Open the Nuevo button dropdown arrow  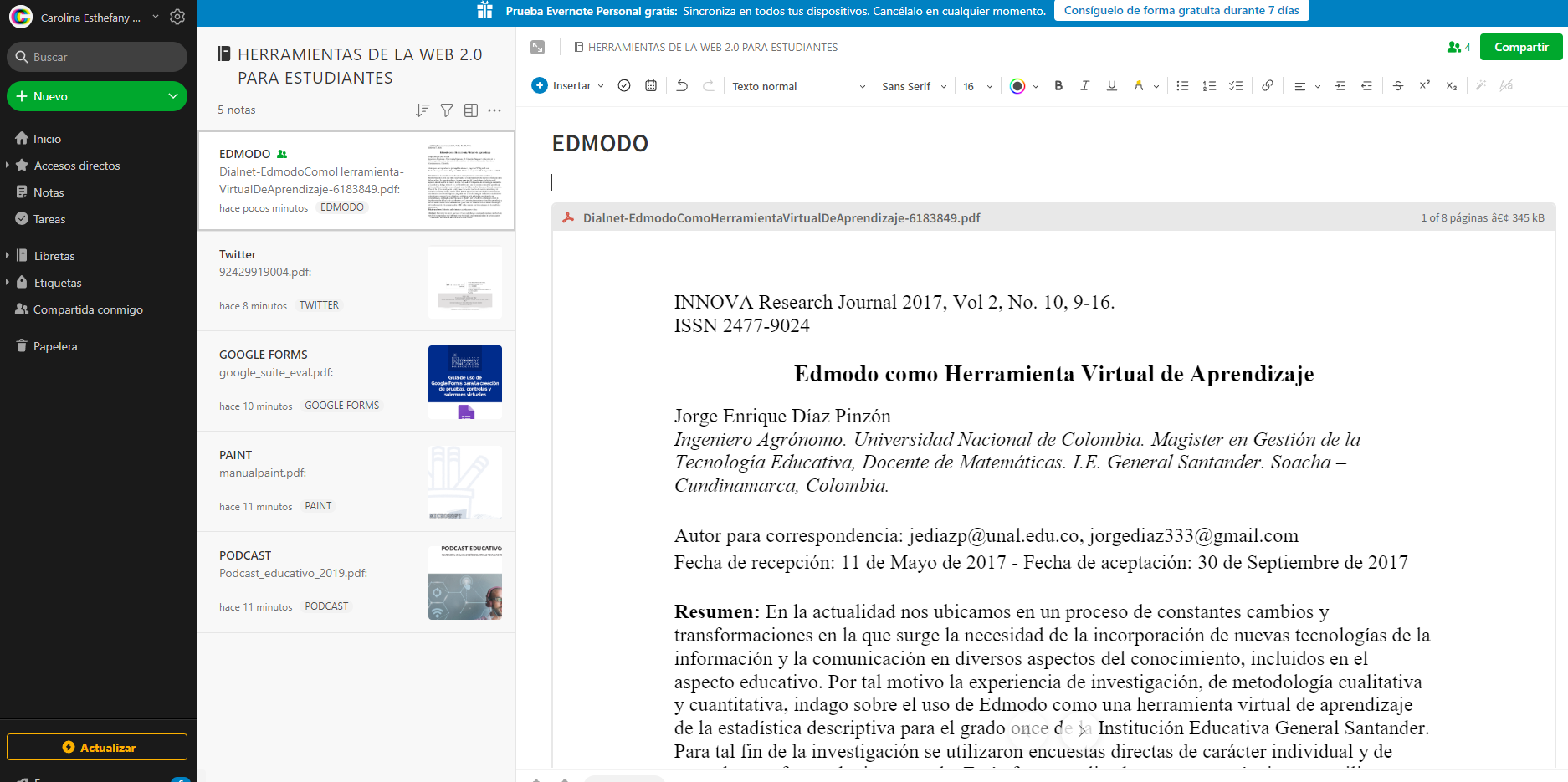173,96
